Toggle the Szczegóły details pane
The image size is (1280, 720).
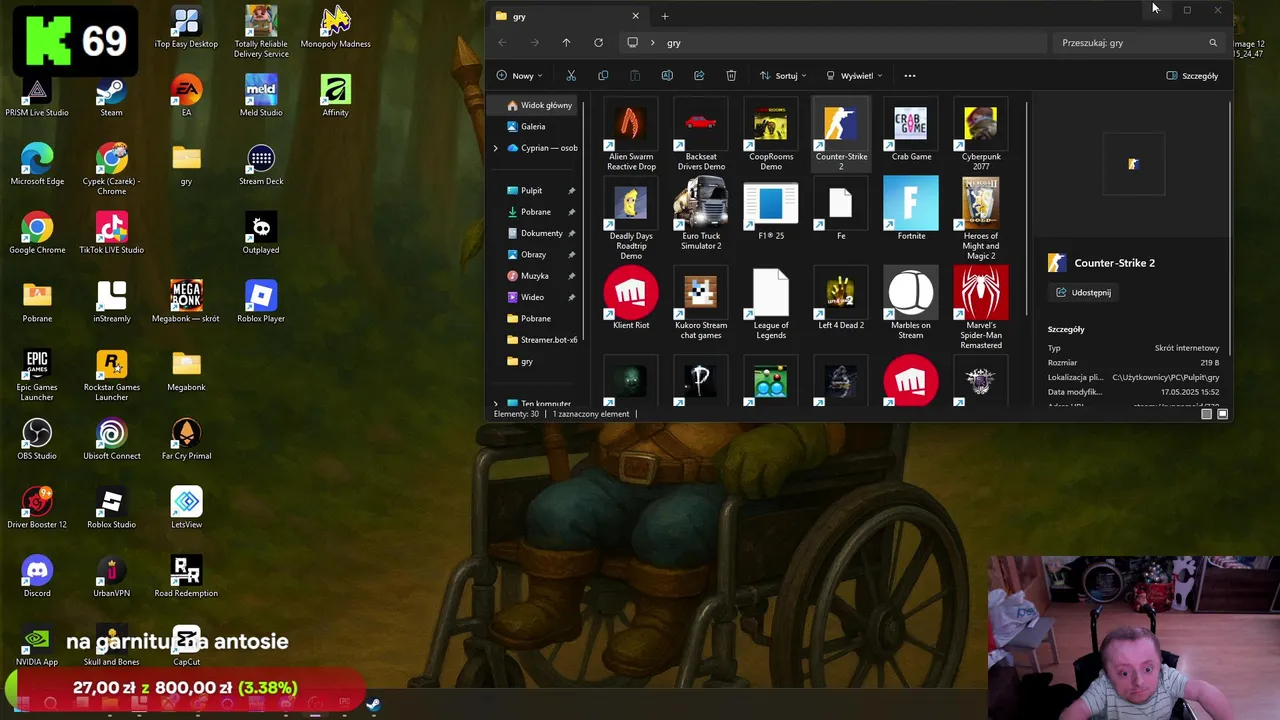pos(1192,76)
